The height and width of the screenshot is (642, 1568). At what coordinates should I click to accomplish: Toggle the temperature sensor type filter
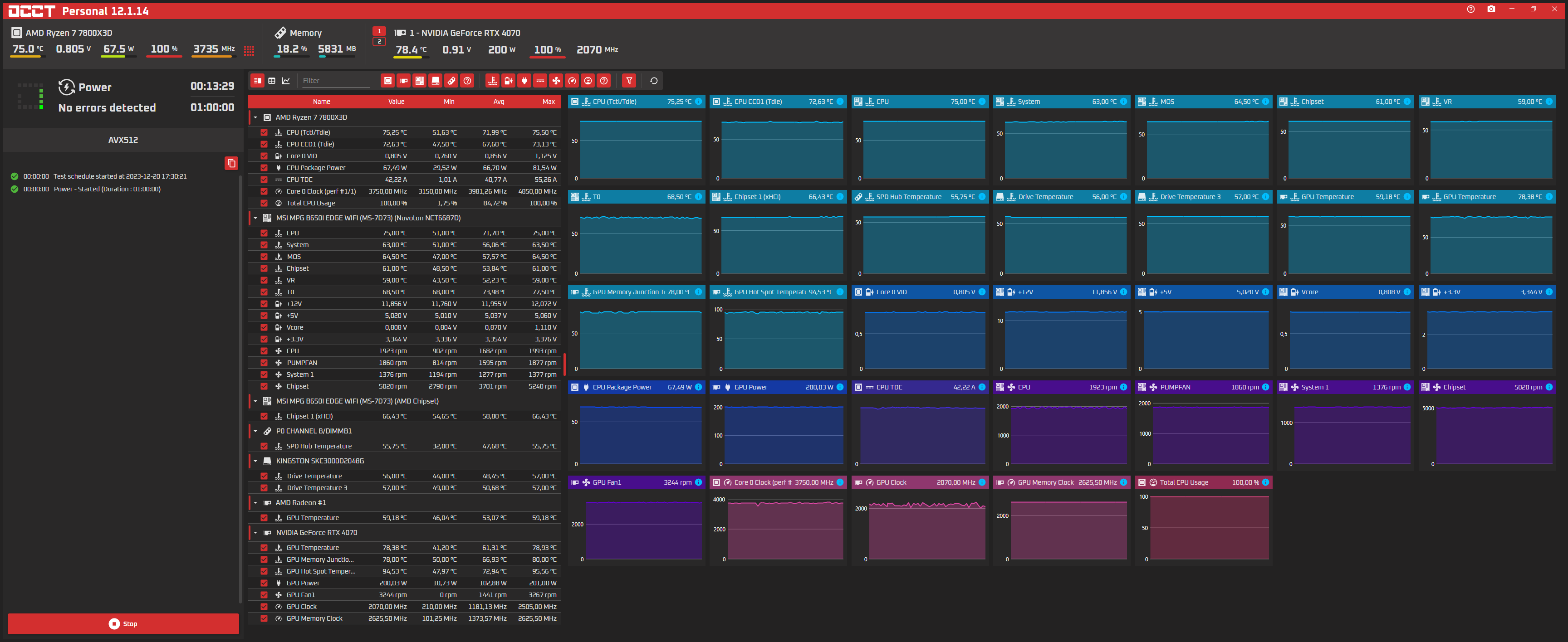492,81
